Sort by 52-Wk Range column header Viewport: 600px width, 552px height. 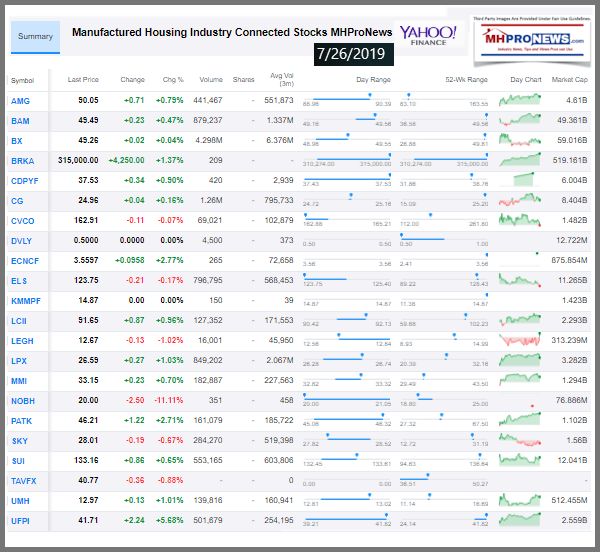tap(466, 80)
